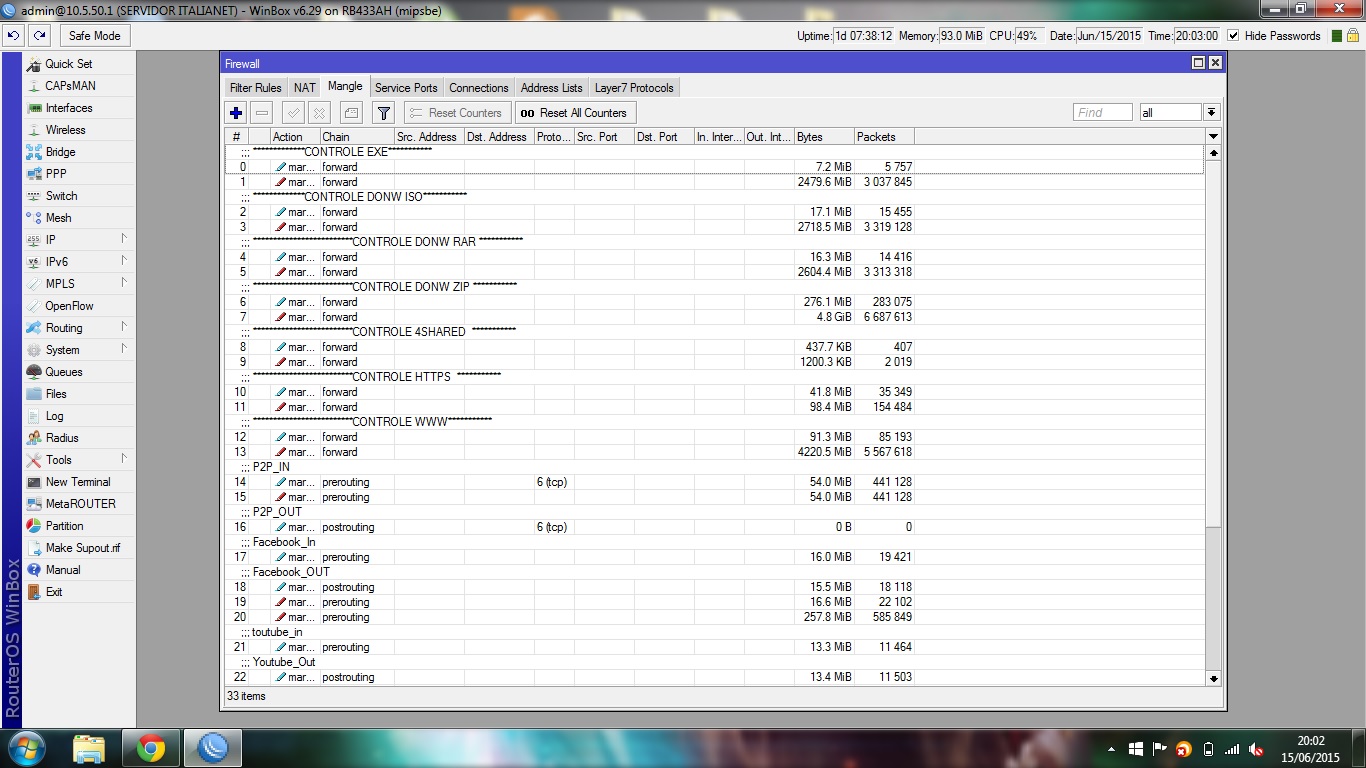Screen dimensions: 1366x768
Task: Open the Address Lists tab
Action: [551, 88]
